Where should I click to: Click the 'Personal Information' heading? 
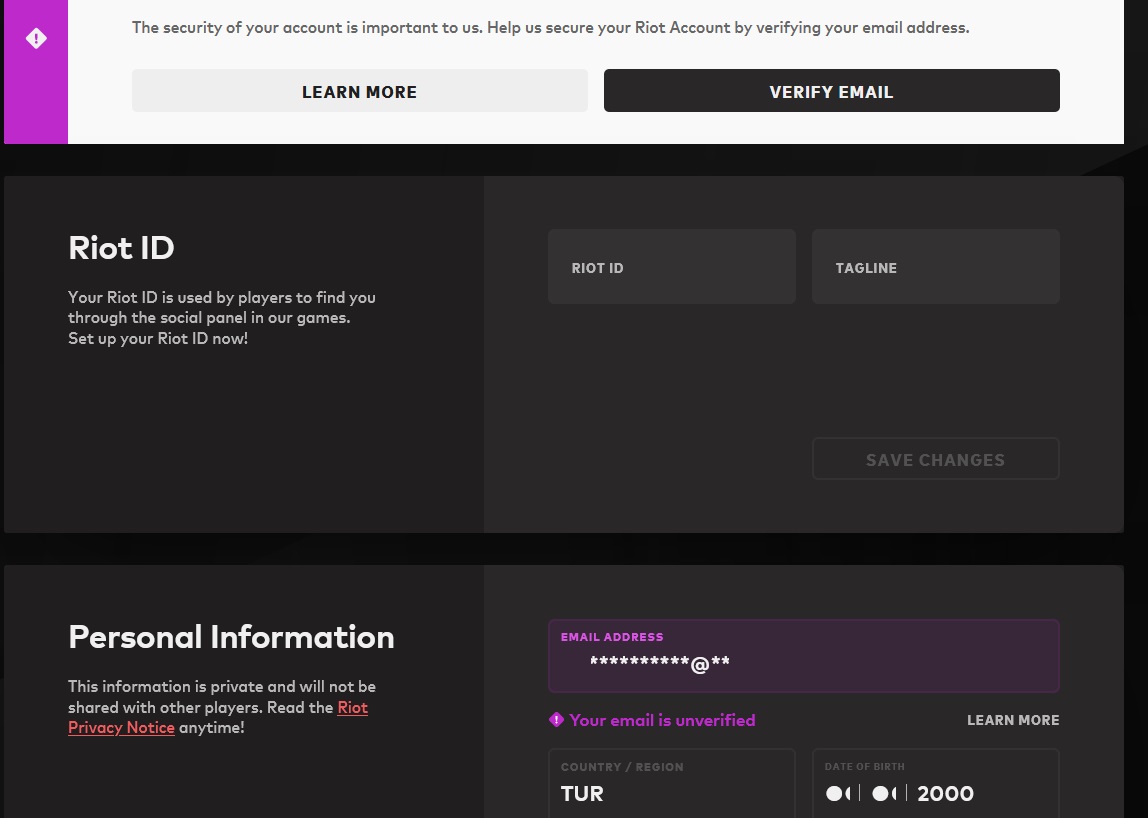coord(231,637)
